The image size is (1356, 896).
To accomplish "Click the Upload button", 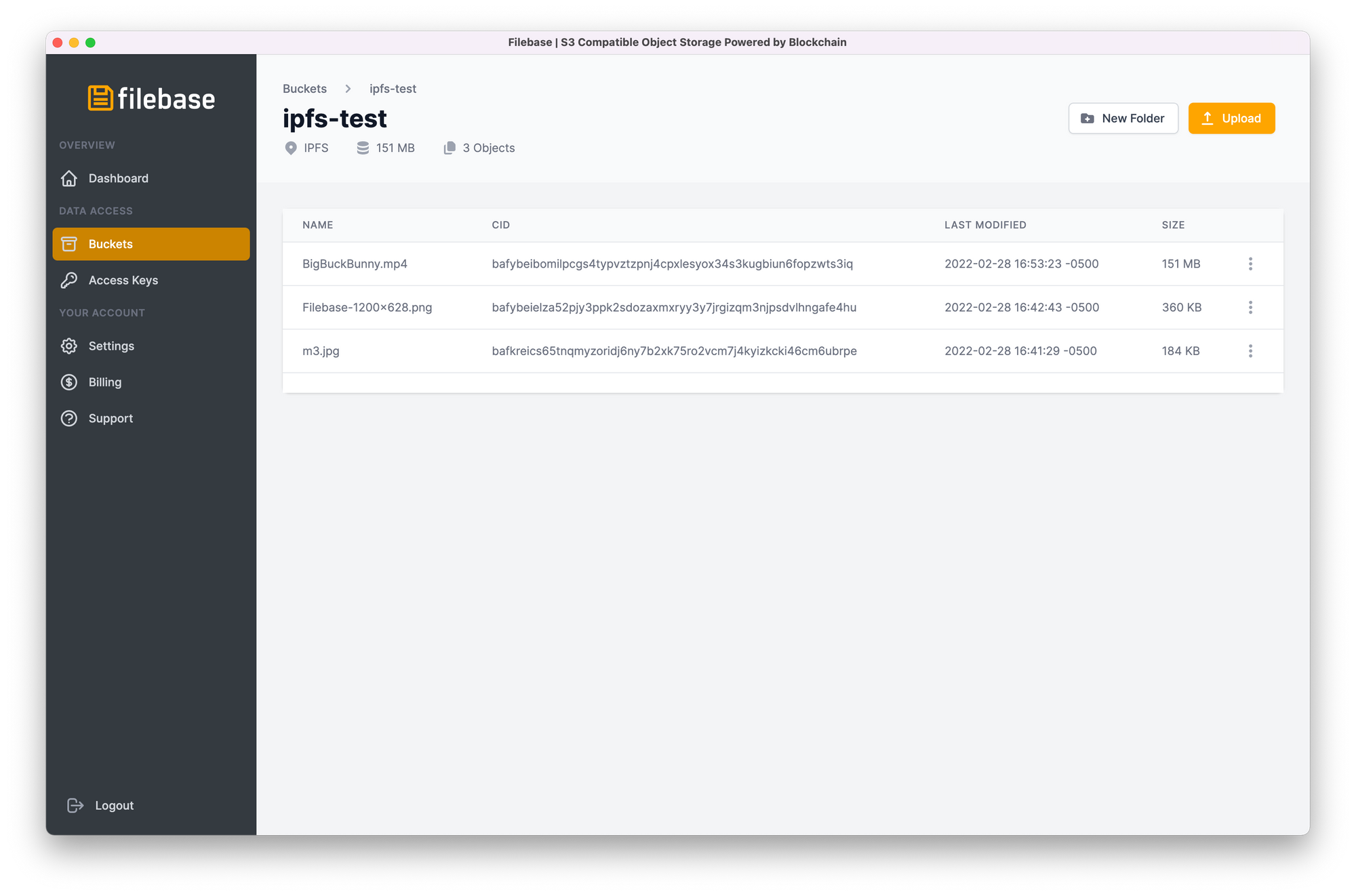I will pyautogui.click(x=1231, y=118).
